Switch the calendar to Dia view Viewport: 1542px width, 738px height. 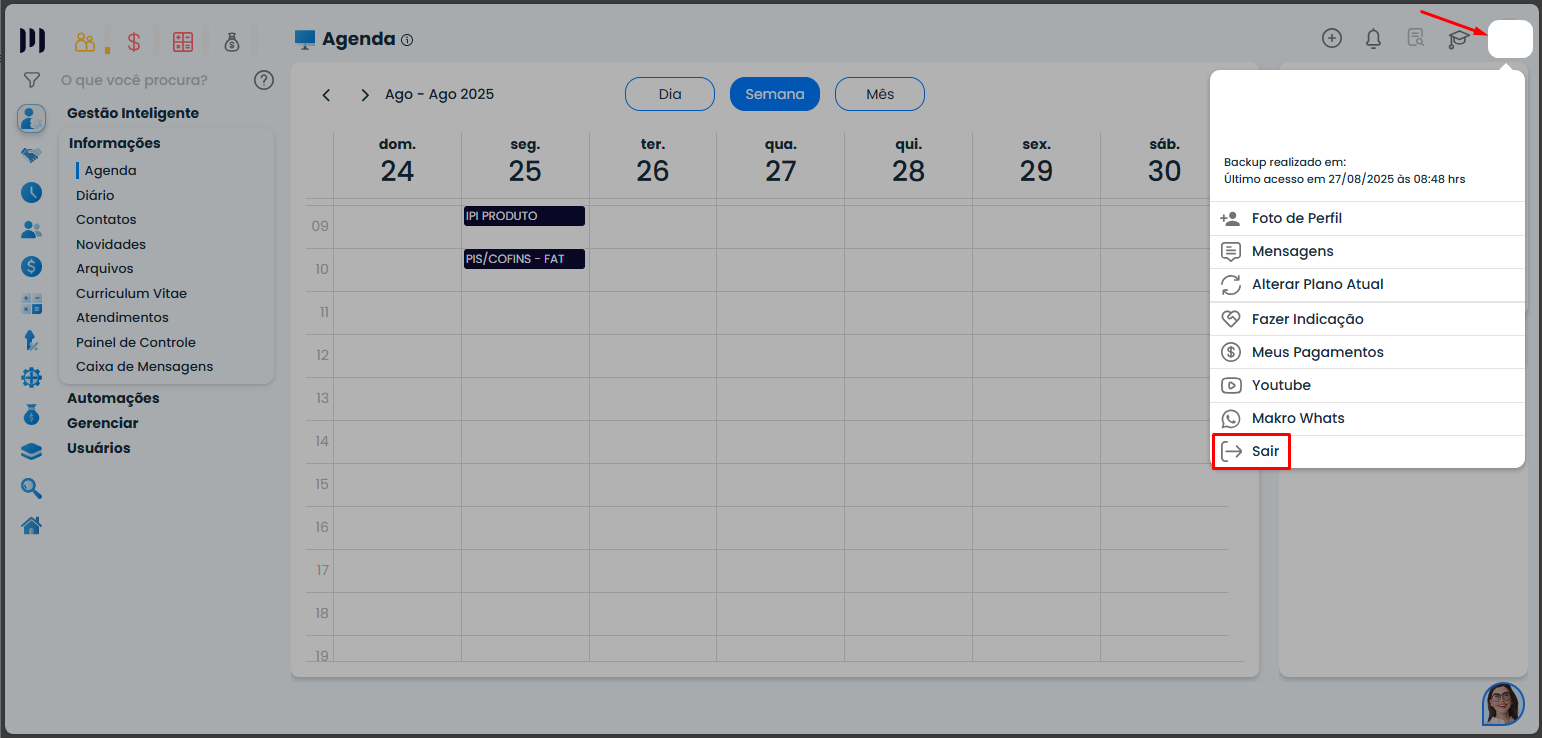pos(670,94)
